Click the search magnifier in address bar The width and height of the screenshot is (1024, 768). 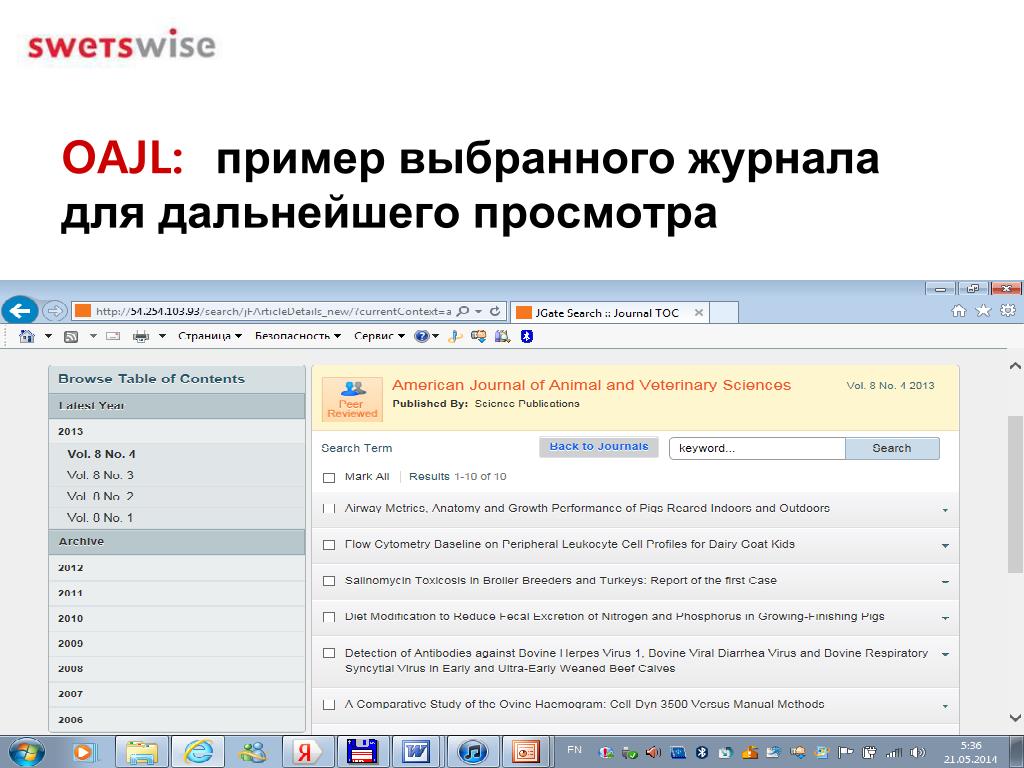(x=462, y=312)
